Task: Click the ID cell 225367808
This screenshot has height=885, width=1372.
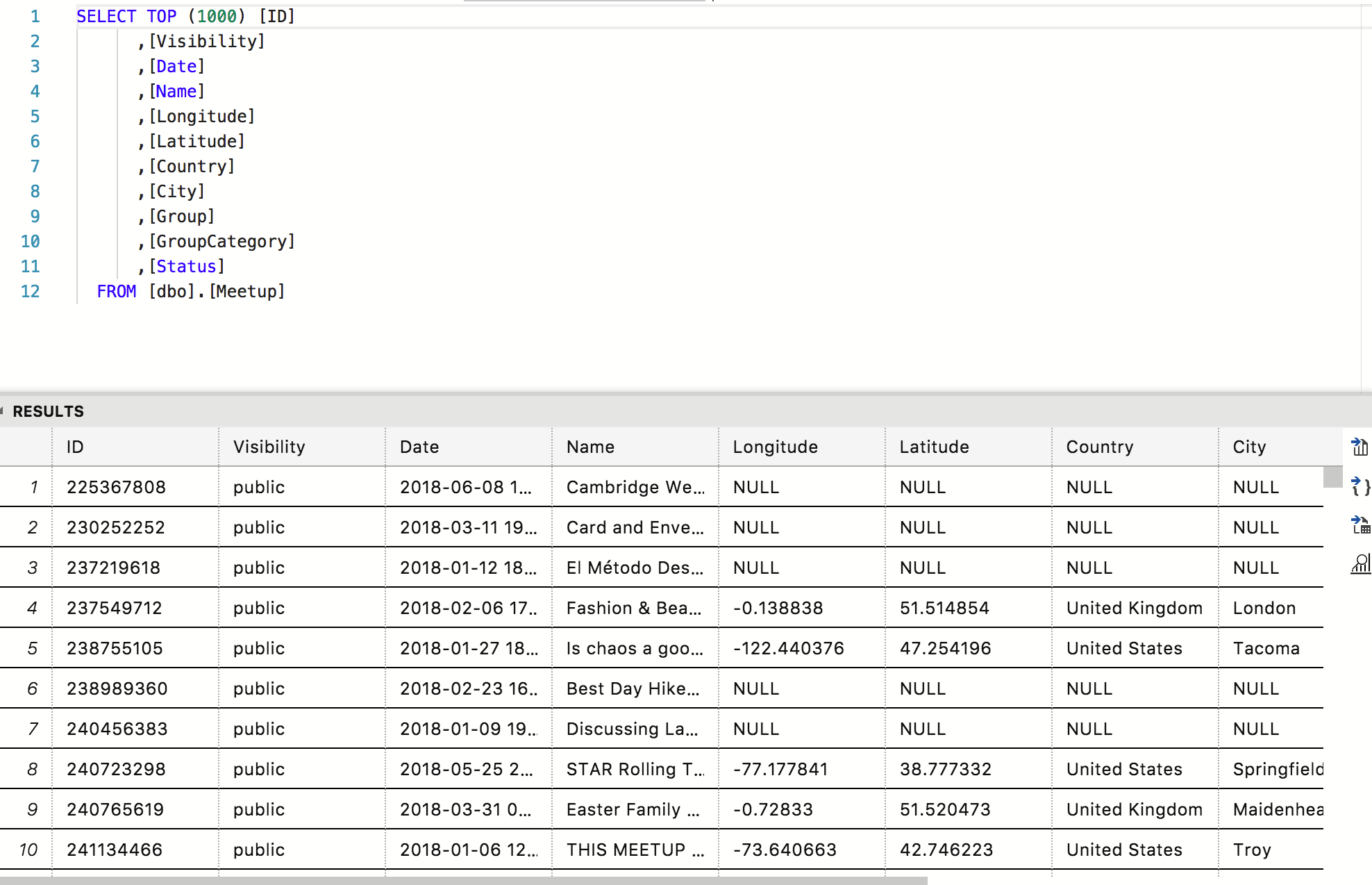Action: (x=116, y=487)
